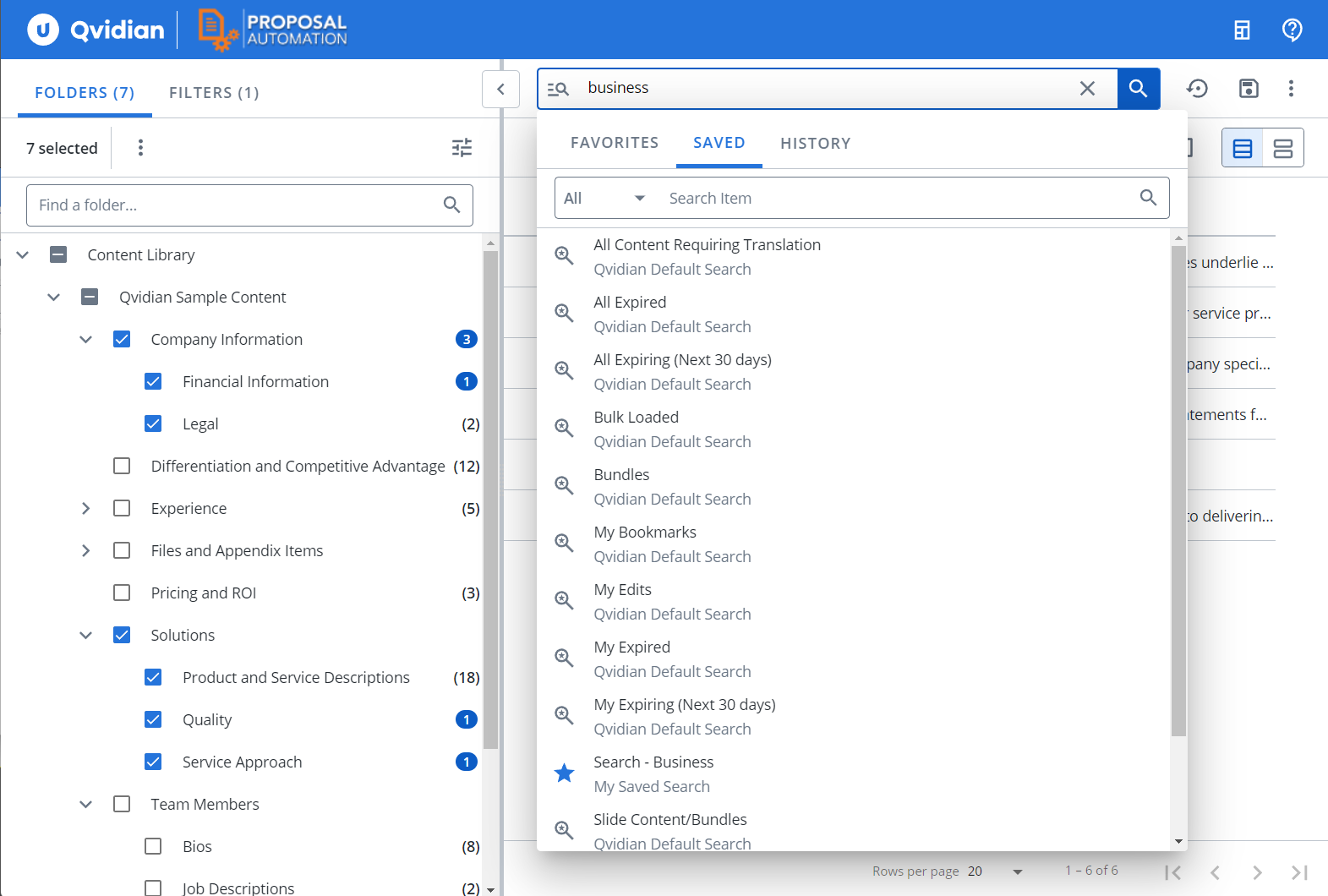Collapse the folder panel with left chevron
1328x896 pixels.
coord(500,89)
